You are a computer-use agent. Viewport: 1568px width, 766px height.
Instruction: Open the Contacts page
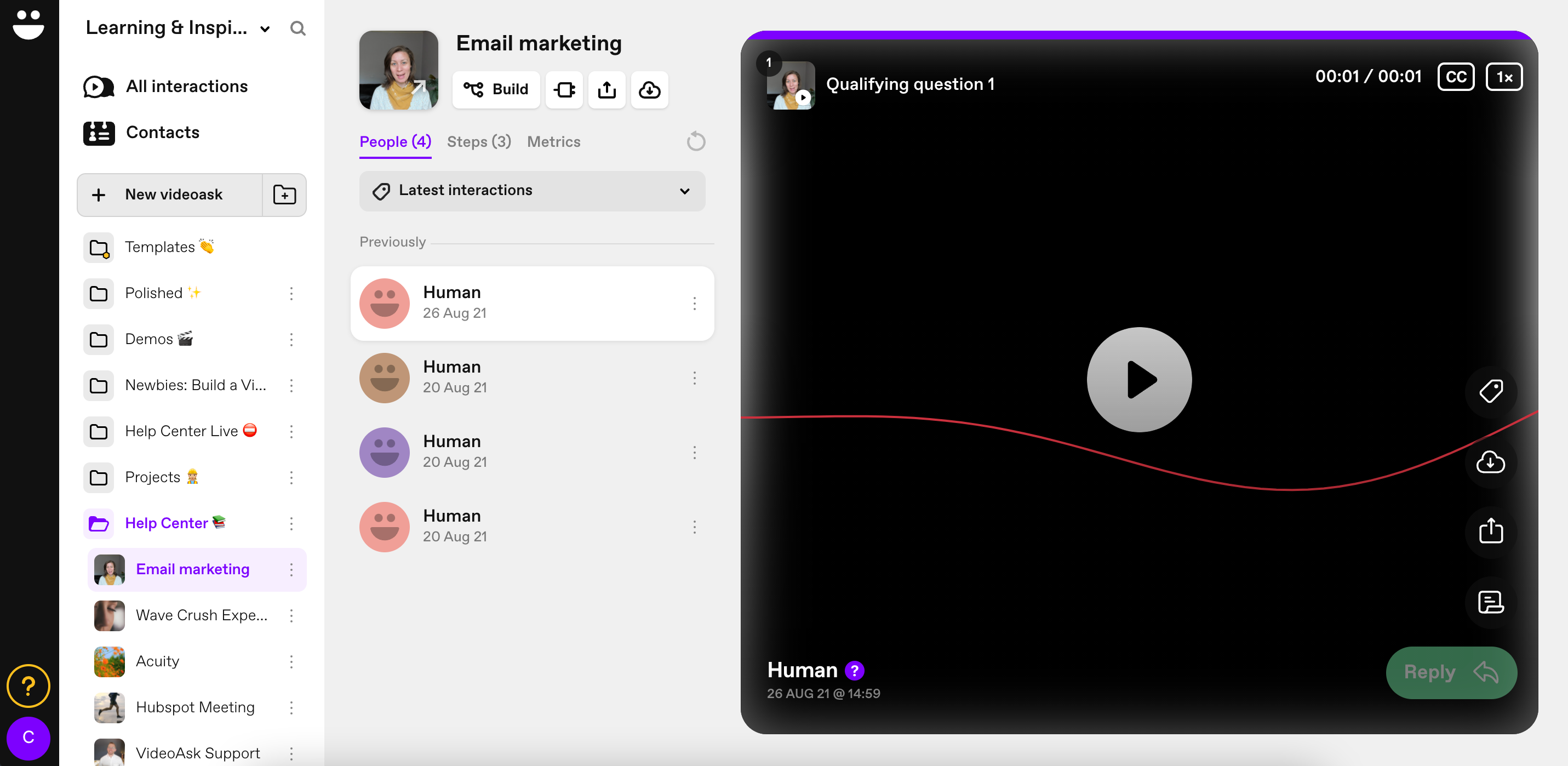point(141,133)
